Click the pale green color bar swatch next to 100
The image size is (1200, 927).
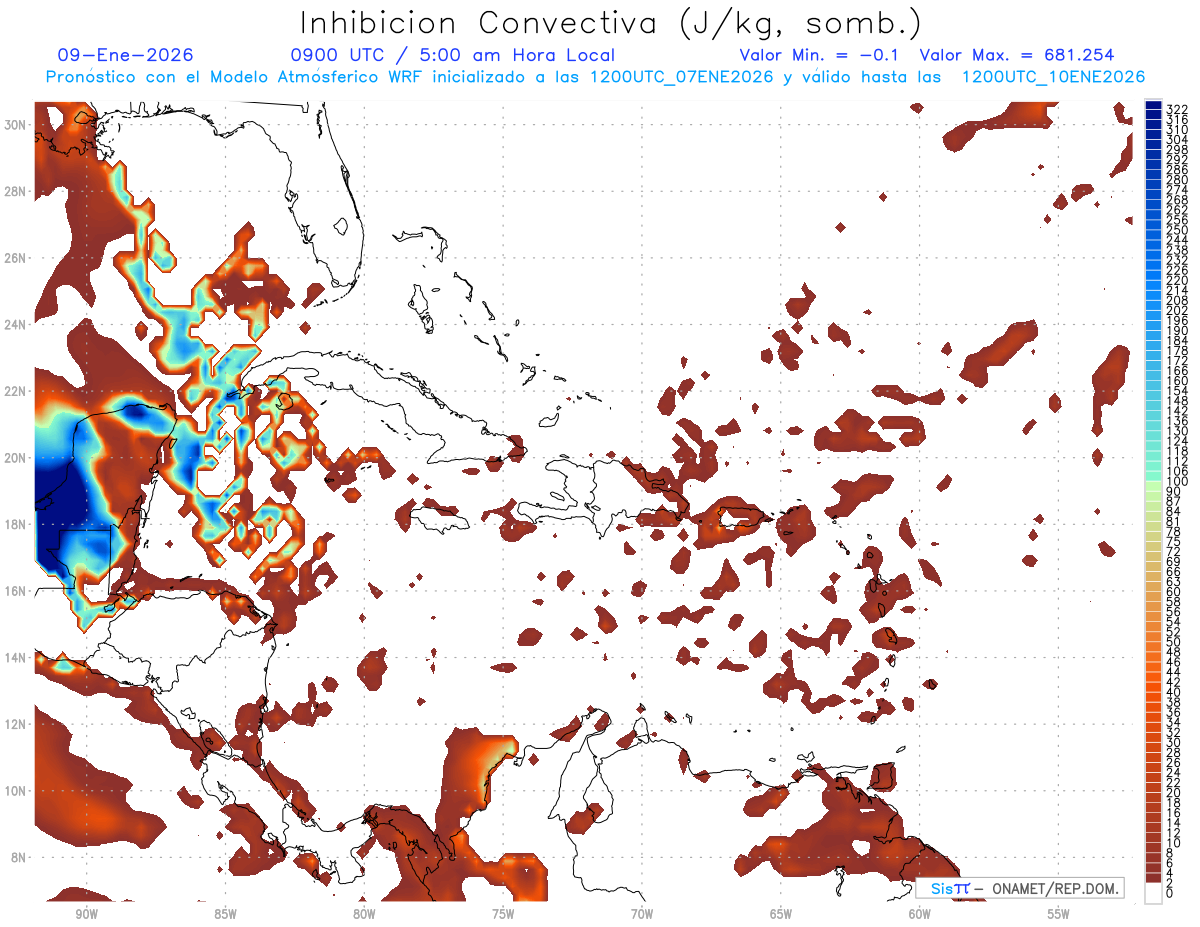pos(1154,485)
